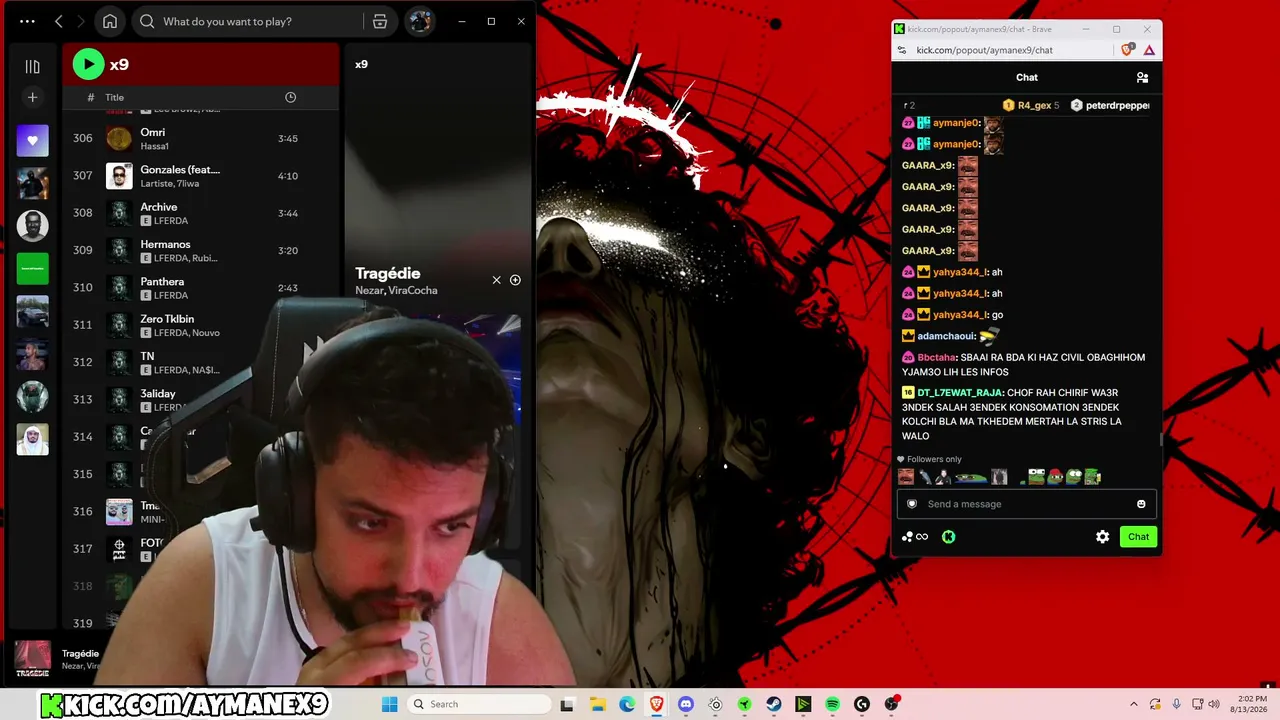Screen dimensions: 1280x720
Task: Close the Tragédie now playing panel
Action: click(496, 280)
